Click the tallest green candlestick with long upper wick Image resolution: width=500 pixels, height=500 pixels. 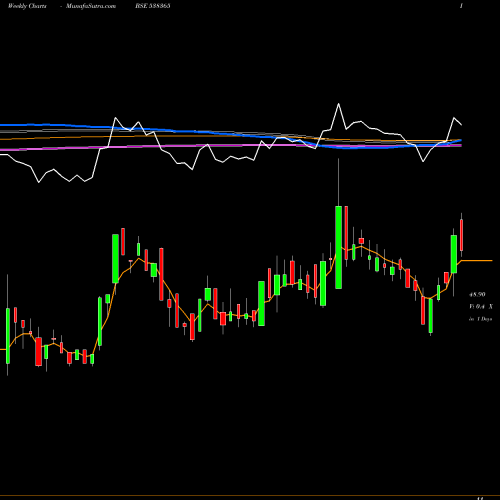[x=339, y=247]
